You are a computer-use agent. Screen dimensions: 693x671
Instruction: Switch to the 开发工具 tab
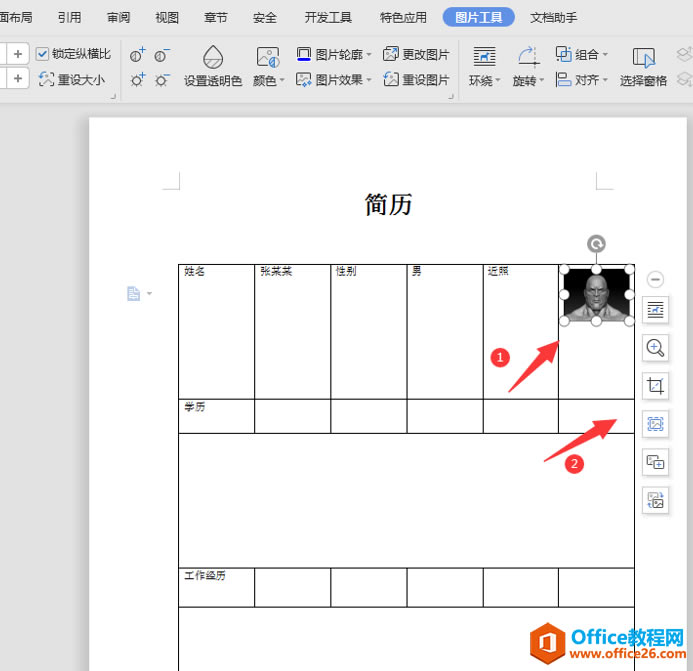(x=328, y=17)
